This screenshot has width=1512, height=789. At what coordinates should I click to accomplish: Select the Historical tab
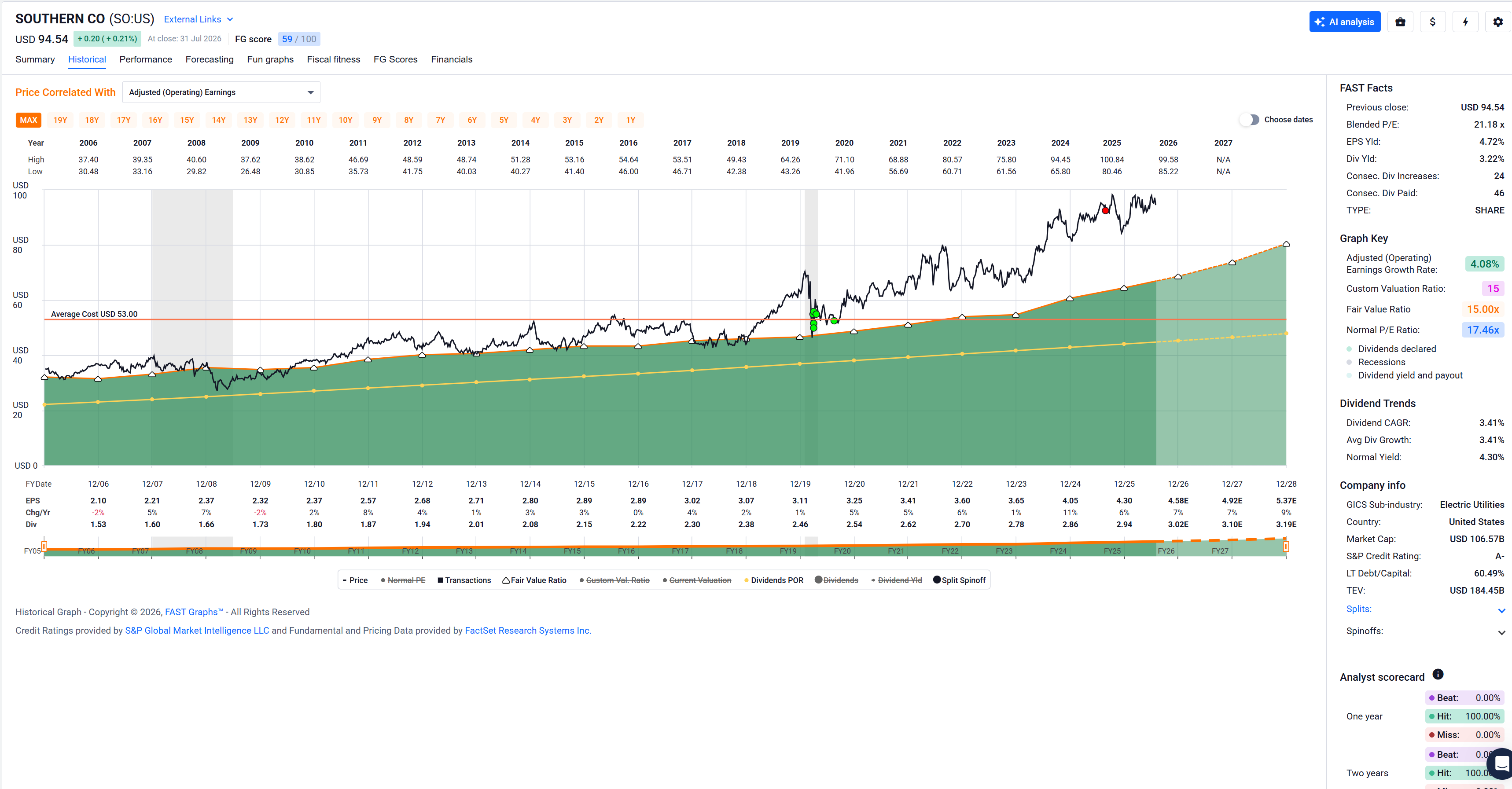point(87,59)
